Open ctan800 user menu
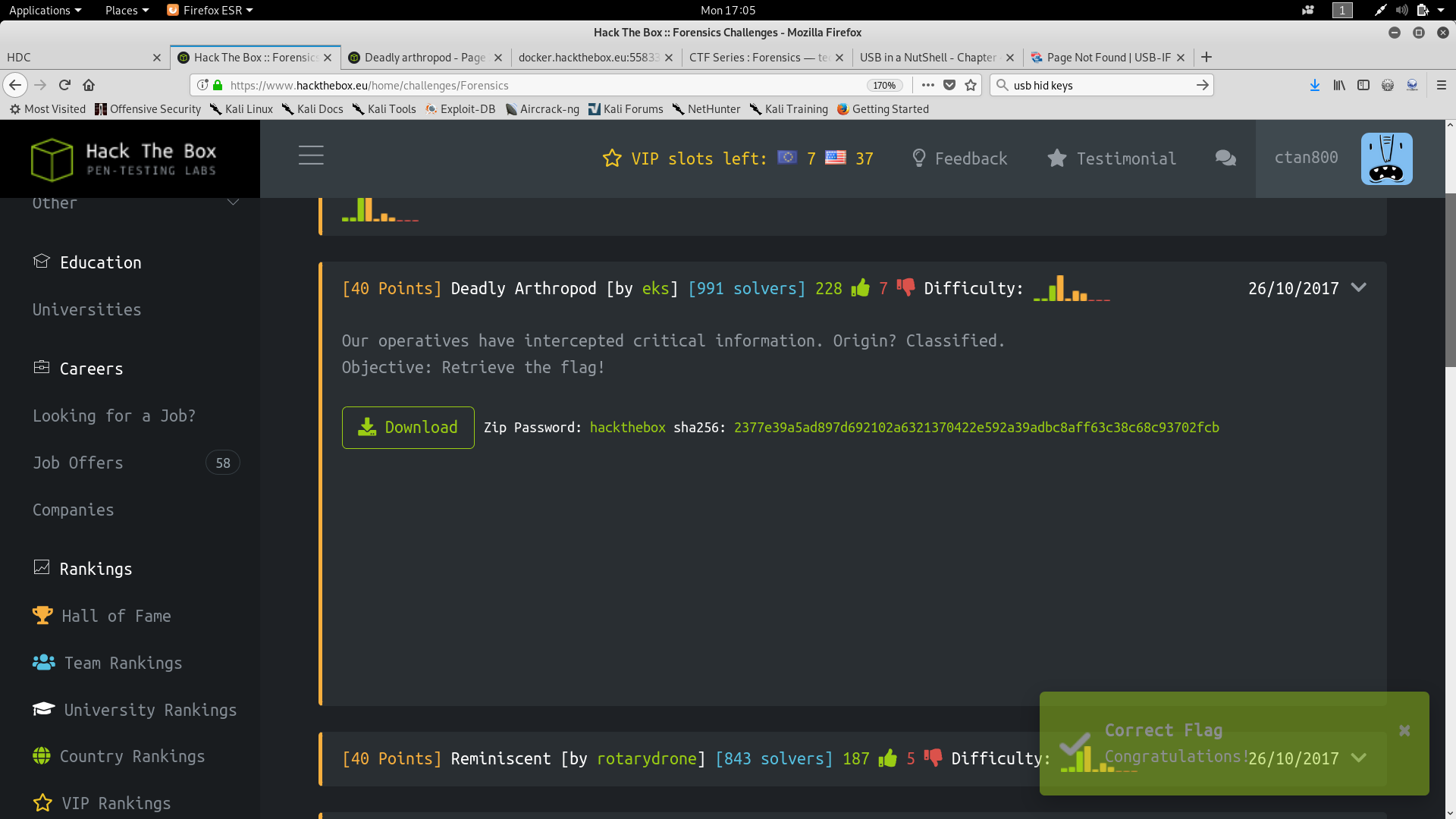 point(1306,157)
